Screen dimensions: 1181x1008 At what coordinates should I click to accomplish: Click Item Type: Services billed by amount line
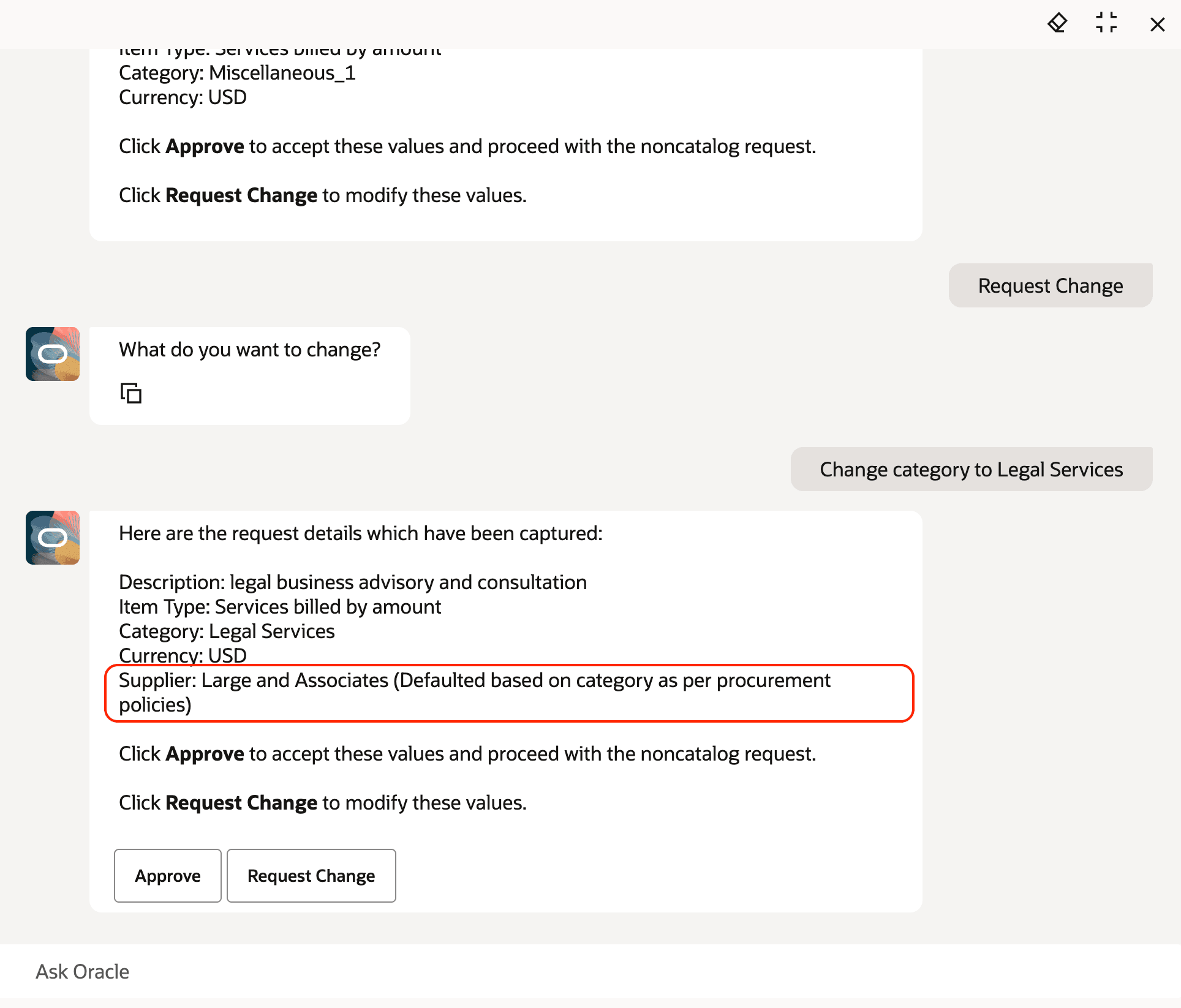pyautogui.click(x=280, y=607)
